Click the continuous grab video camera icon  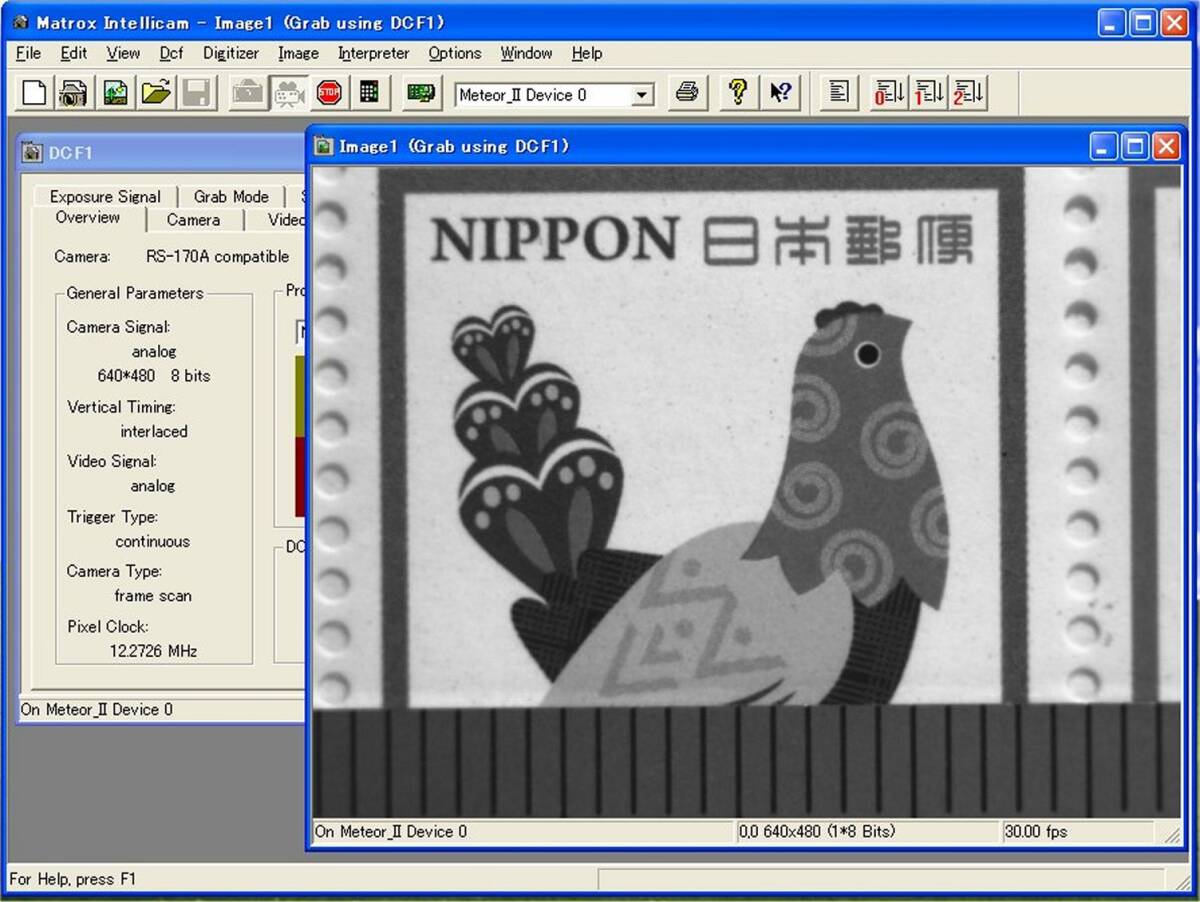point(289,94)
